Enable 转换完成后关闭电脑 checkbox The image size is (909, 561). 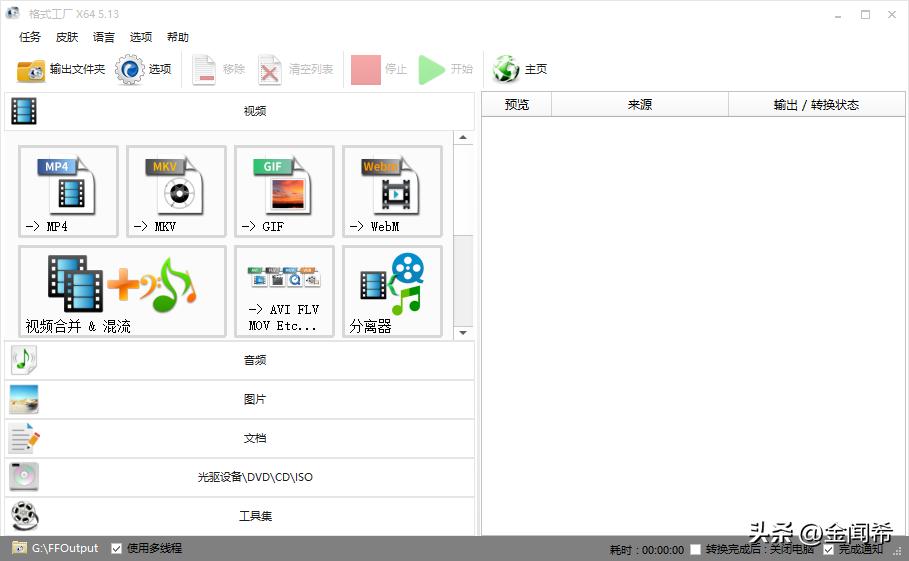click(695, 549)
